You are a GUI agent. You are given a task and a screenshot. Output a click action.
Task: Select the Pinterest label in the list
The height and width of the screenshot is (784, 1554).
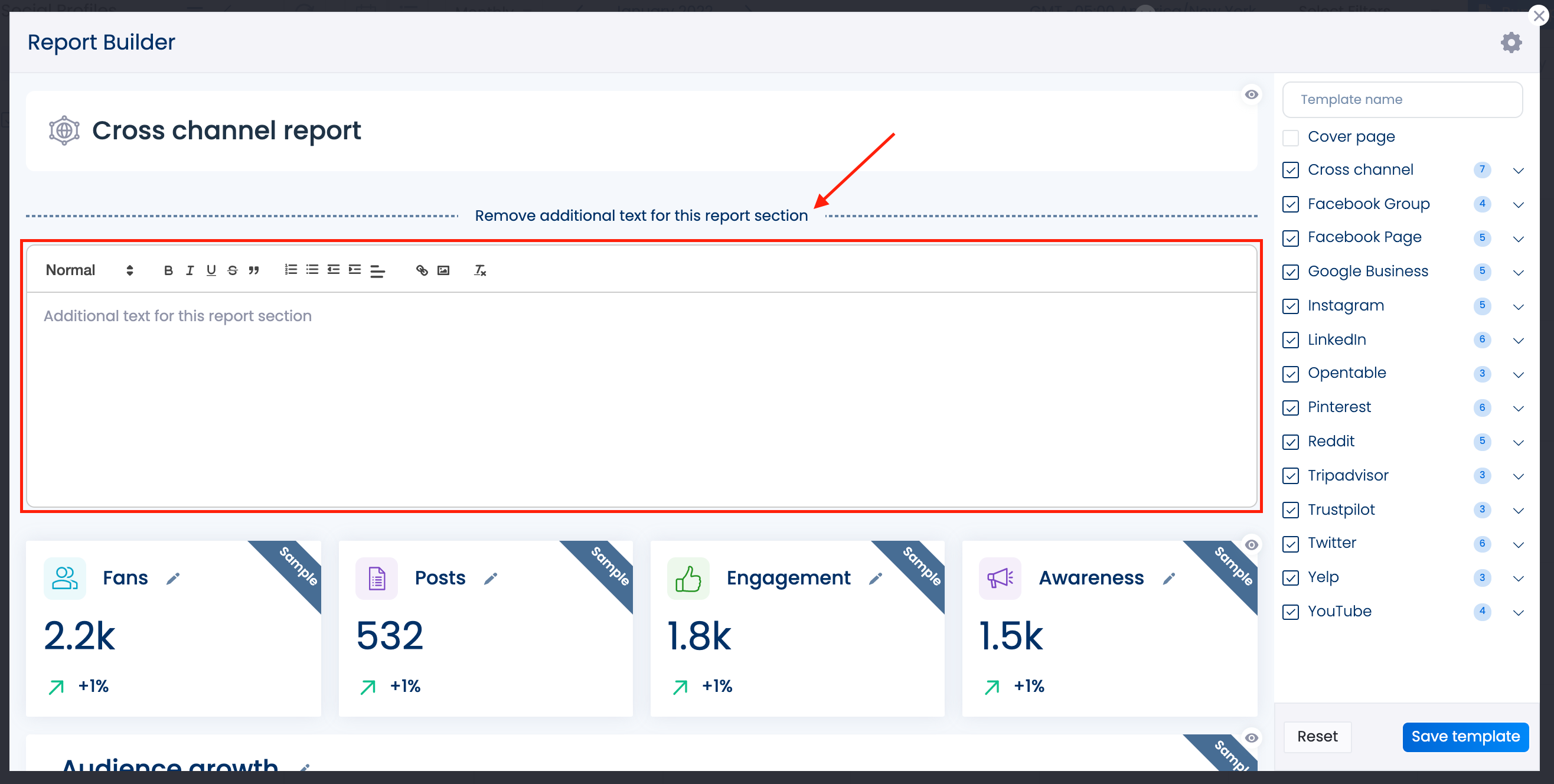point(1338,407)
